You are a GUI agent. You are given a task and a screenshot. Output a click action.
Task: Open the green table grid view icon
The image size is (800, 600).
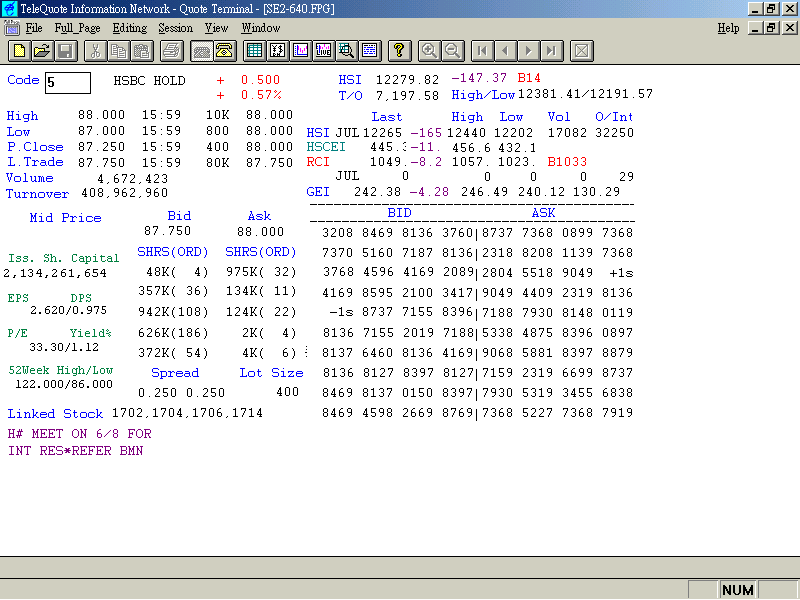click(254, 51)
